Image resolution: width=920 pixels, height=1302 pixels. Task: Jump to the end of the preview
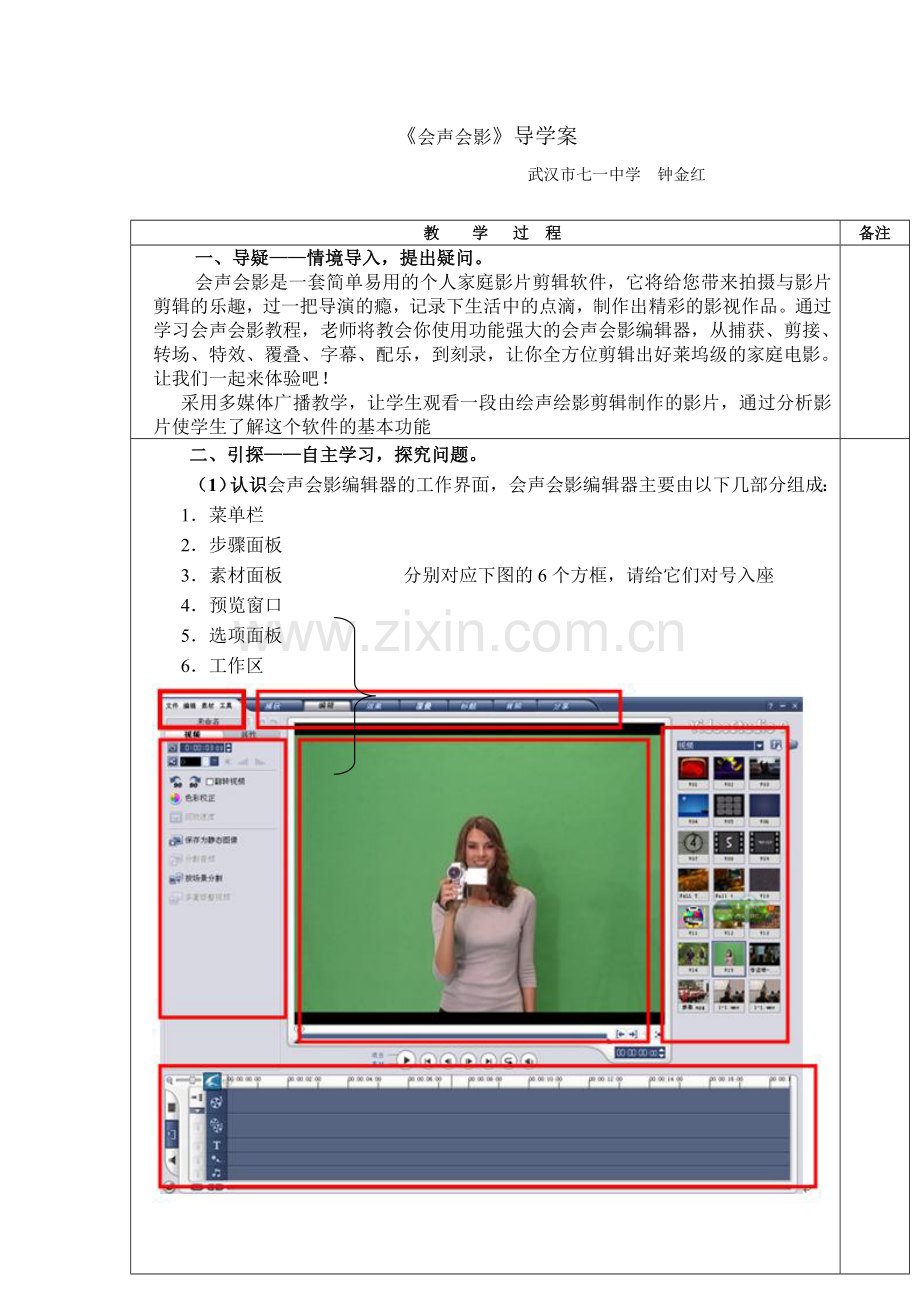click(488, 1059)
